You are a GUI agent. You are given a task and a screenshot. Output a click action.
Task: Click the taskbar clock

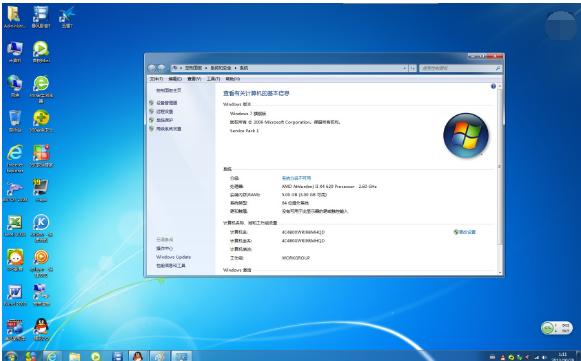point(562,357)
